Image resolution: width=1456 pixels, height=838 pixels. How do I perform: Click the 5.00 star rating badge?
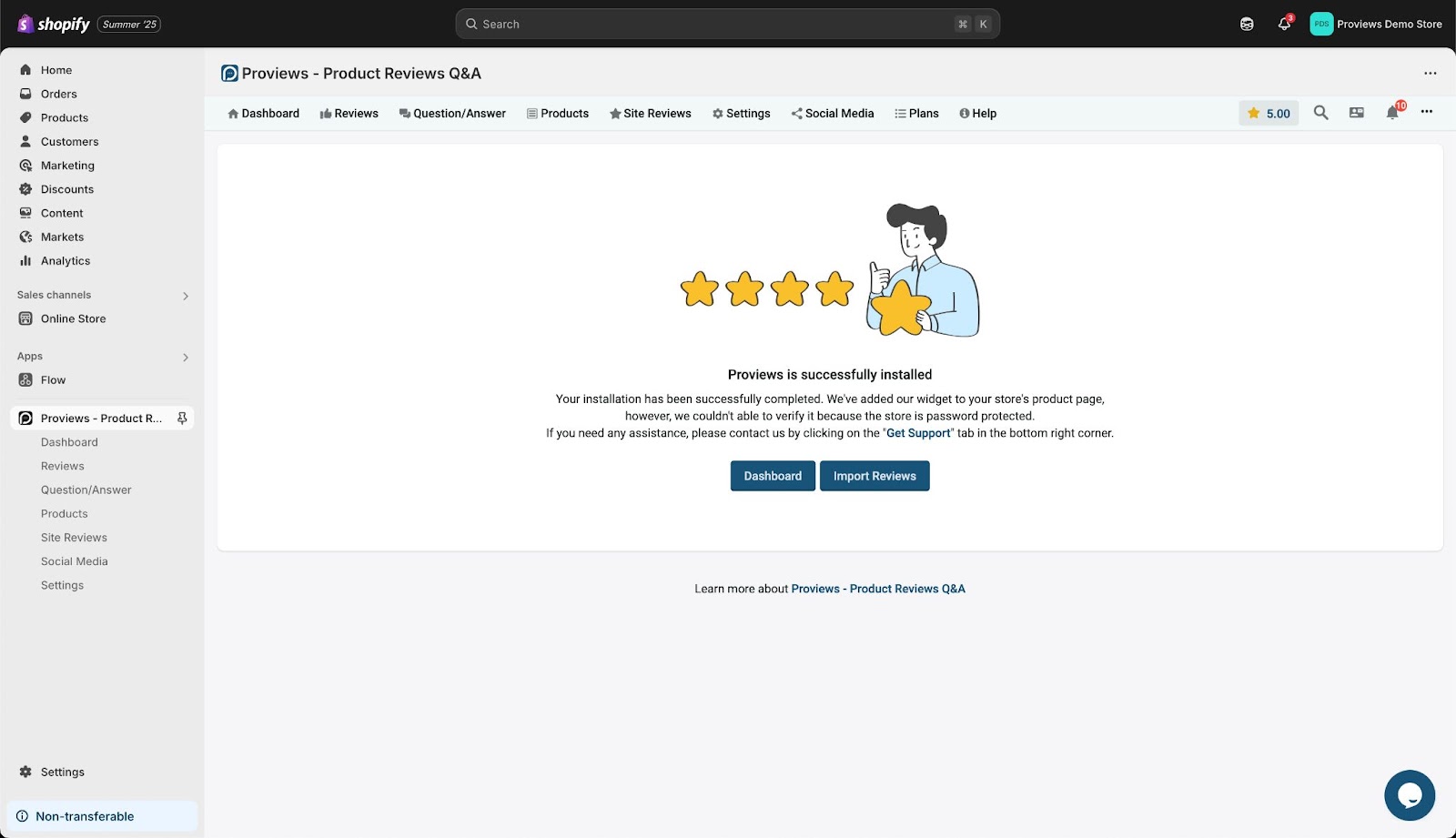[x=1269, y=113]
